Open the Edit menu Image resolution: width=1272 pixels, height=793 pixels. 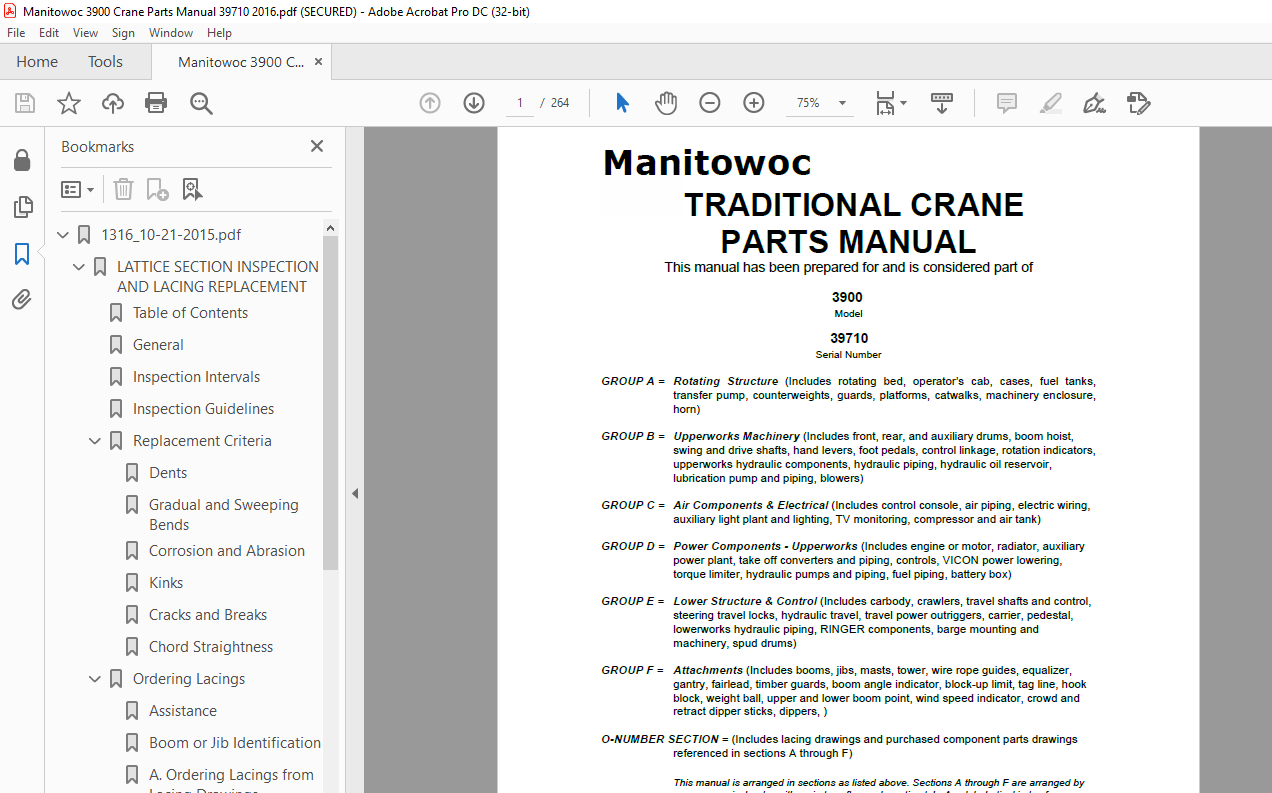click(x=49, y=33)
